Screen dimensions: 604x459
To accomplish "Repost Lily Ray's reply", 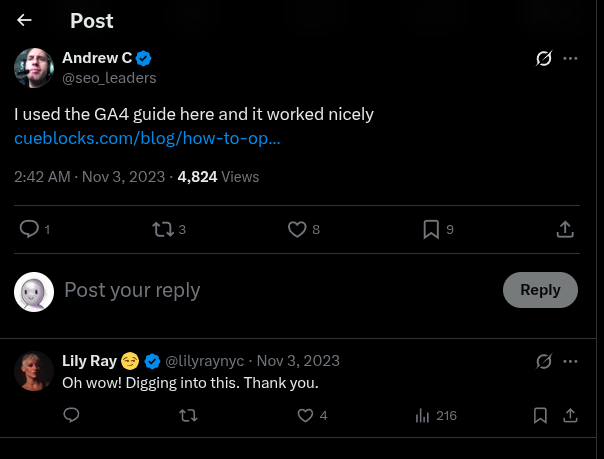I will 187,415.
